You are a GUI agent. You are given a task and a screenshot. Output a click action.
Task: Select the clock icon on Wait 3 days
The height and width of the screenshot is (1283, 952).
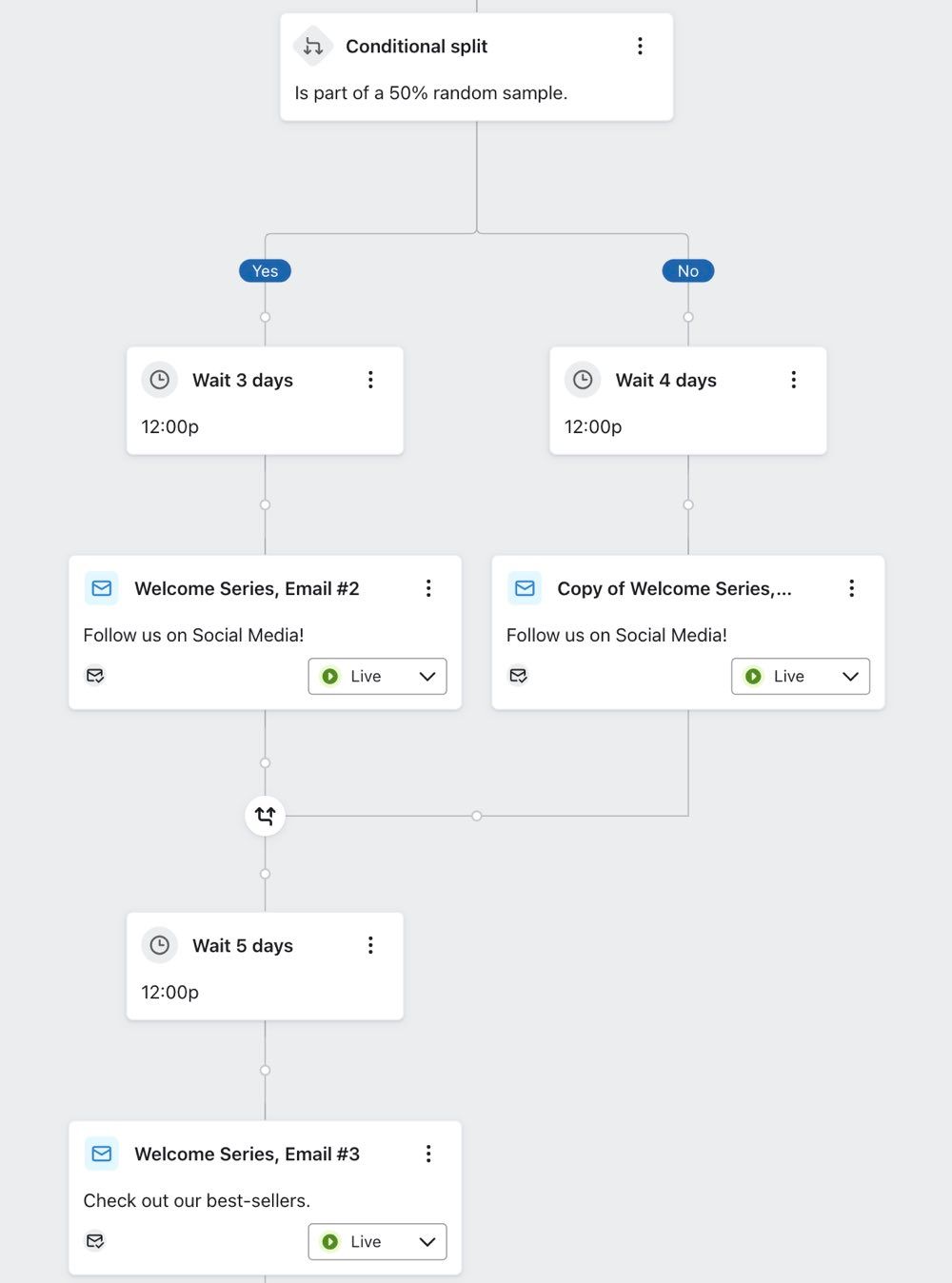pos(159,379)
